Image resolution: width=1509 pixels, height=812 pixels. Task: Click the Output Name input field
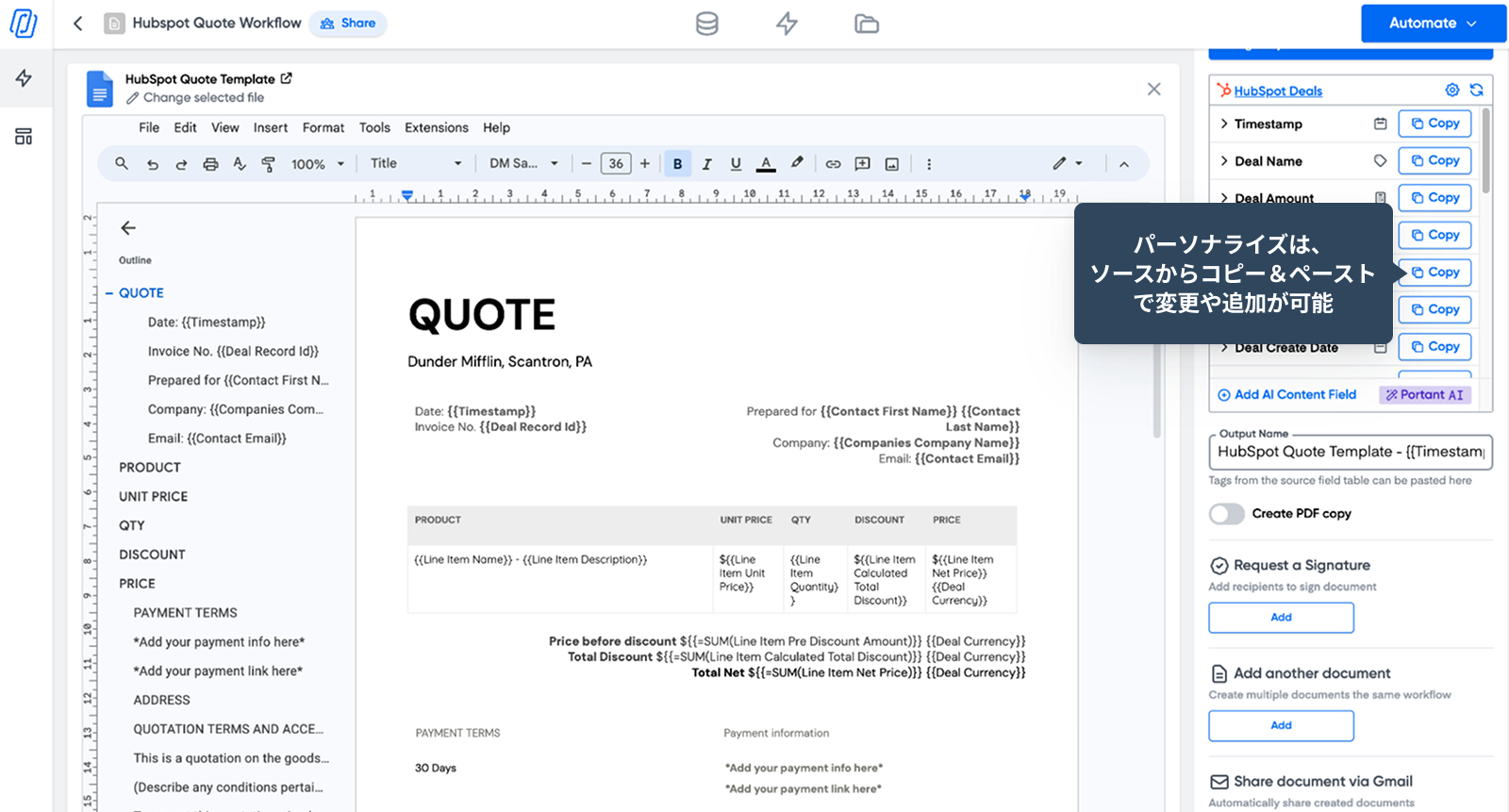tap(1350, 452)
